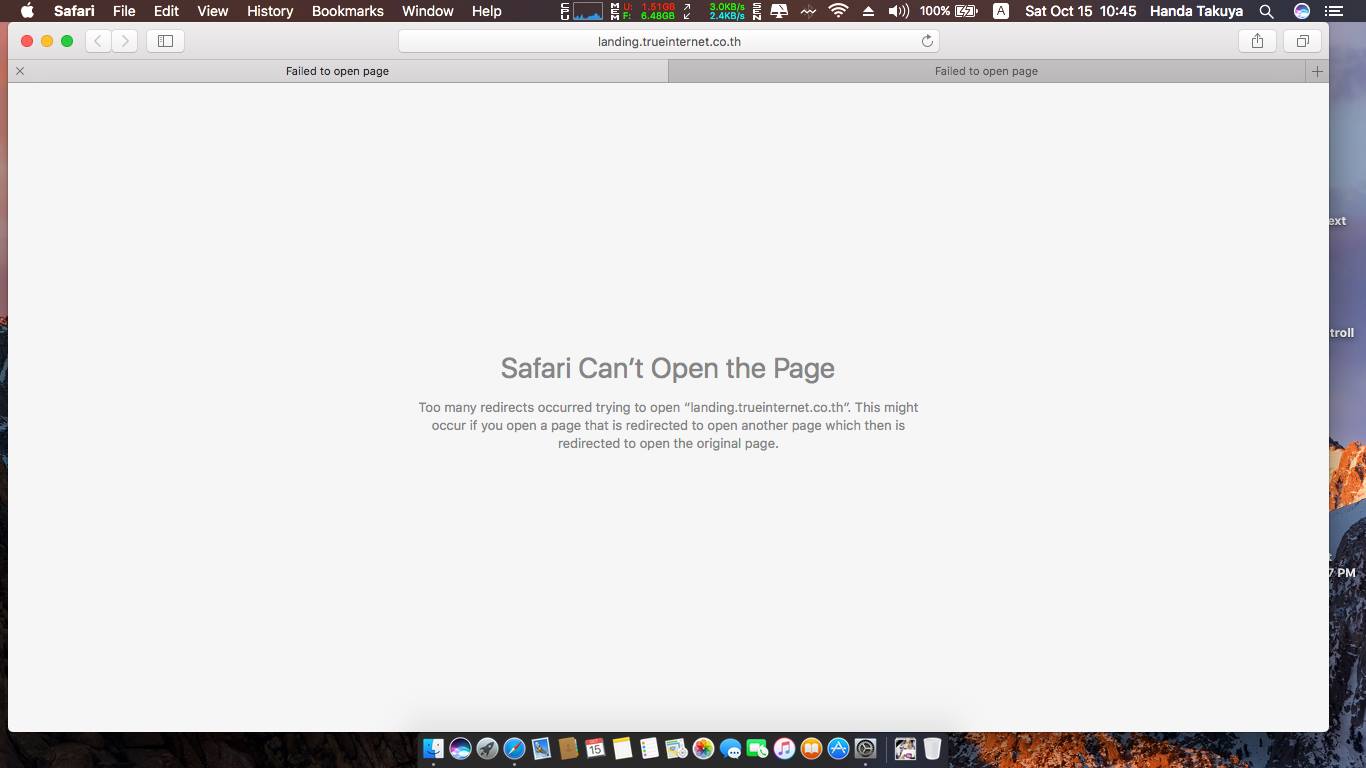Reload the page using the refresh icon
Screen dimensions: 1366x768
point(927,41)
